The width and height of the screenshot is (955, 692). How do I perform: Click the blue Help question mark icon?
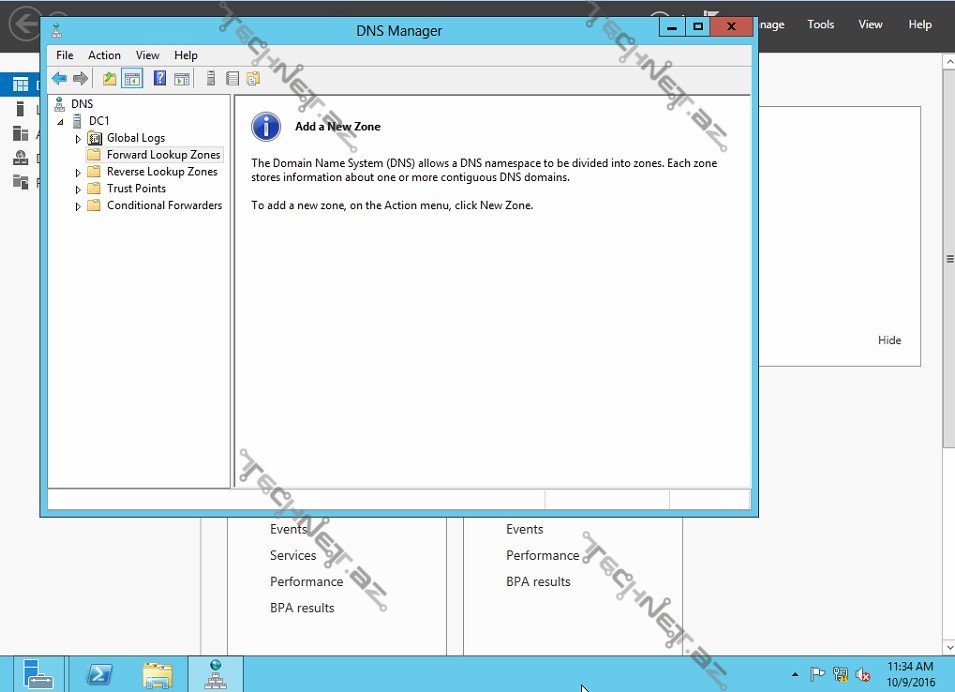click(160, 79)
